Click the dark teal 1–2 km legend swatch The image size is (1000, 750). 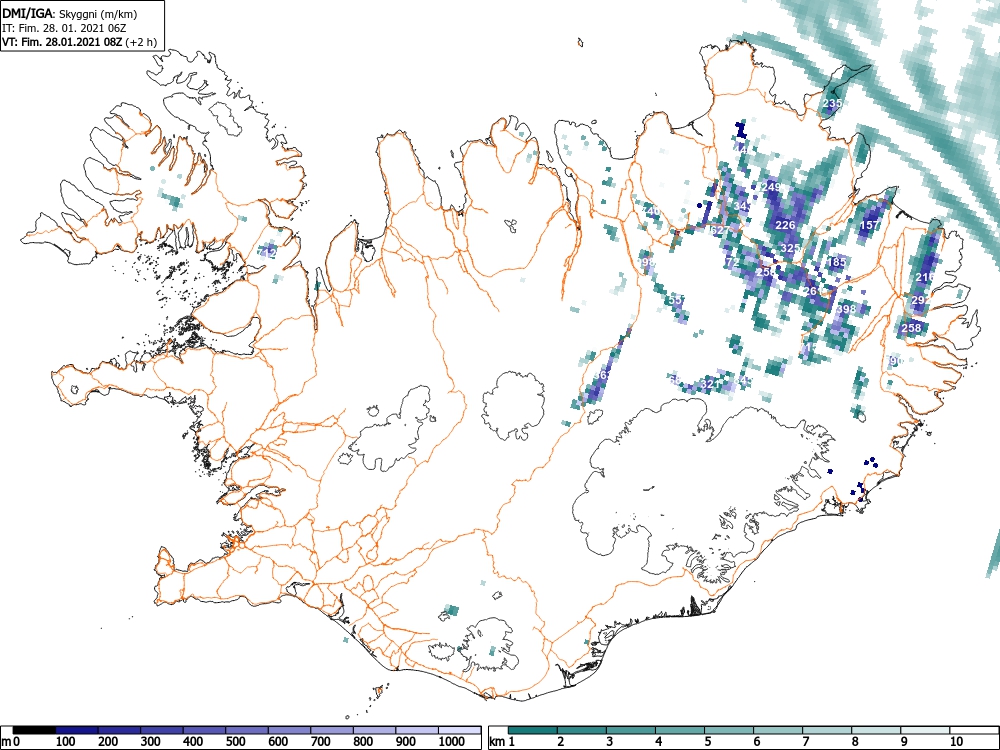tap(533, 730)
